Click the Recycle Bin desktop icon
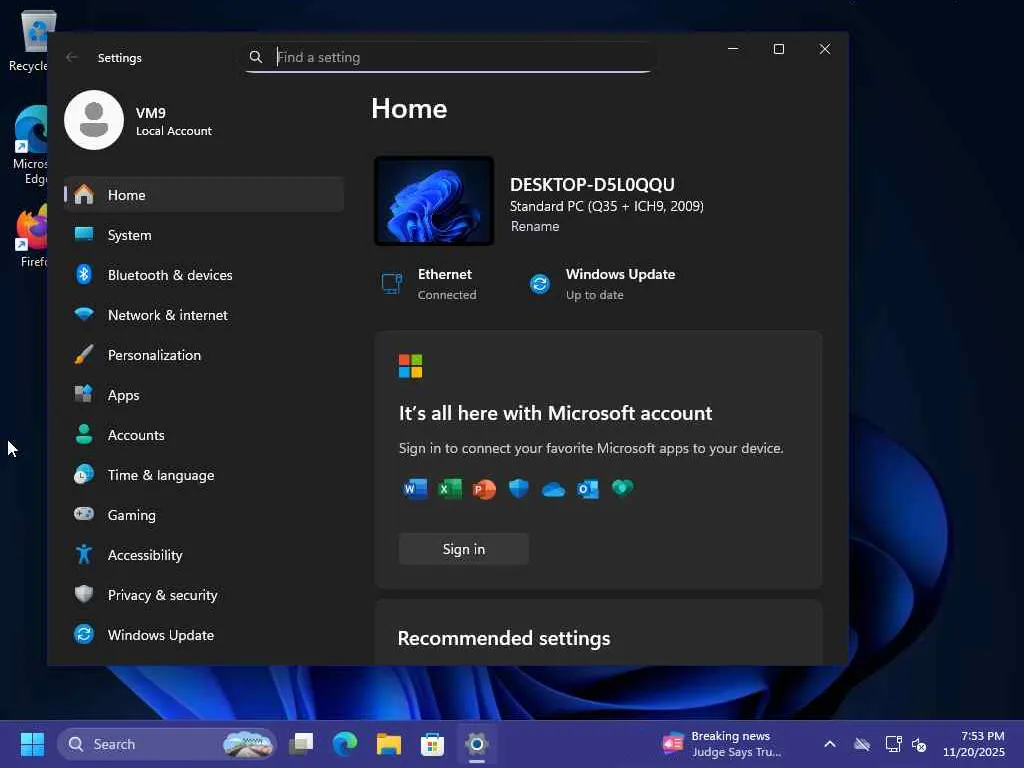Screen dimensions: 1024x768 click(x=30, y=41)
